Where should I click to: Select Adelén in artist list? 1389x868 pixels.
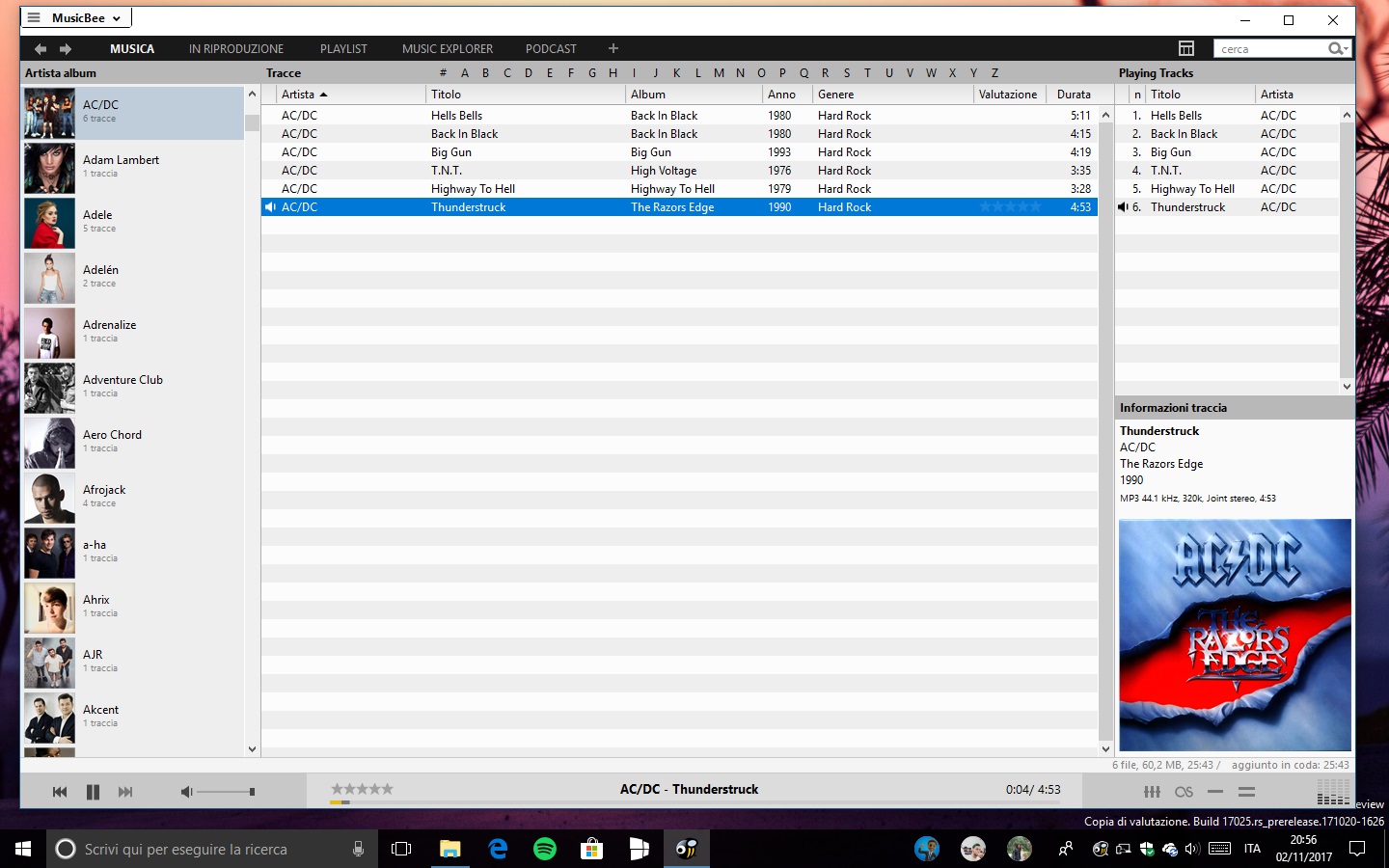click(133, 278)
